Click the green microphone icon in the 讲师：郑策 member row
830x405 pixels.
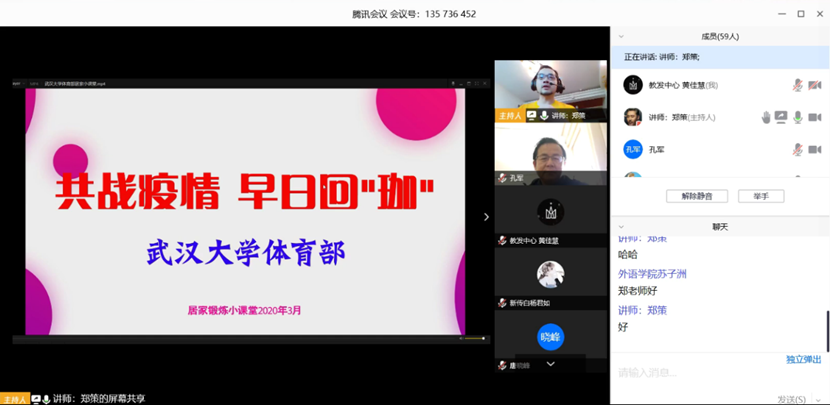(x=798, y=118)
